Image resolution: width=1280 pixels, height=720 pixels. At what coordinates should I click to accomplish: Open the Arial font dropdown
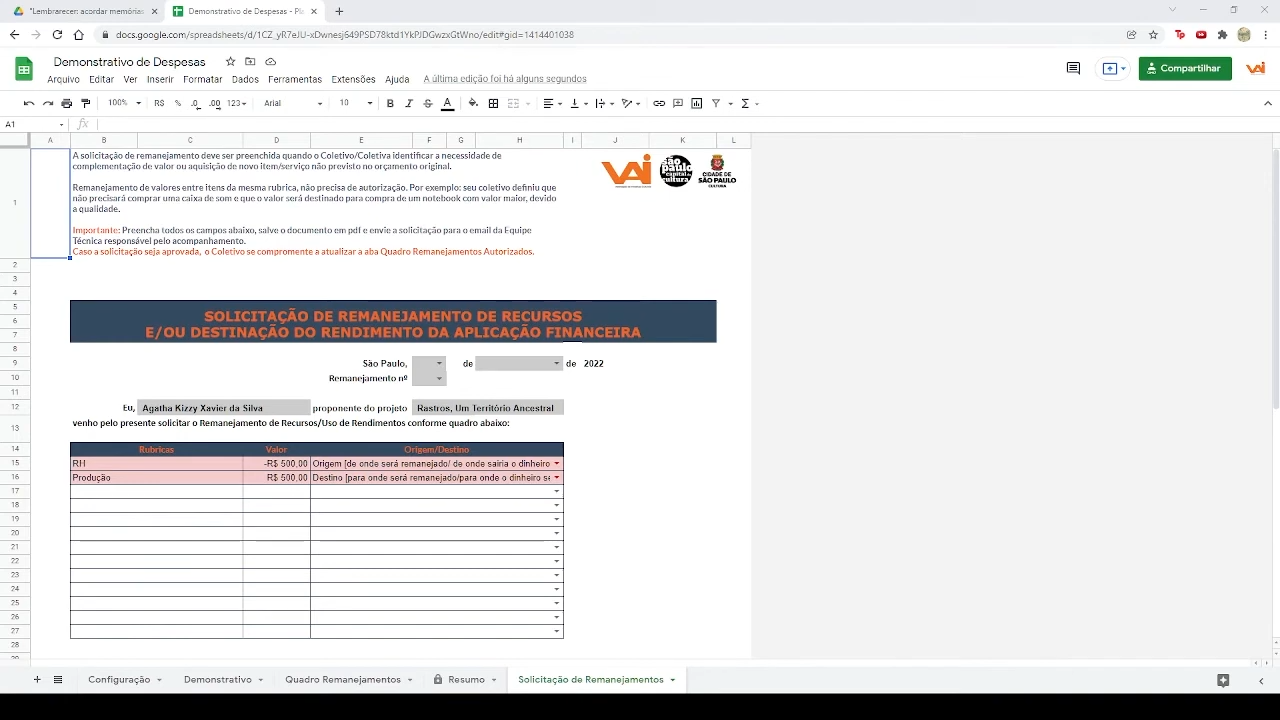pos(292,103)
